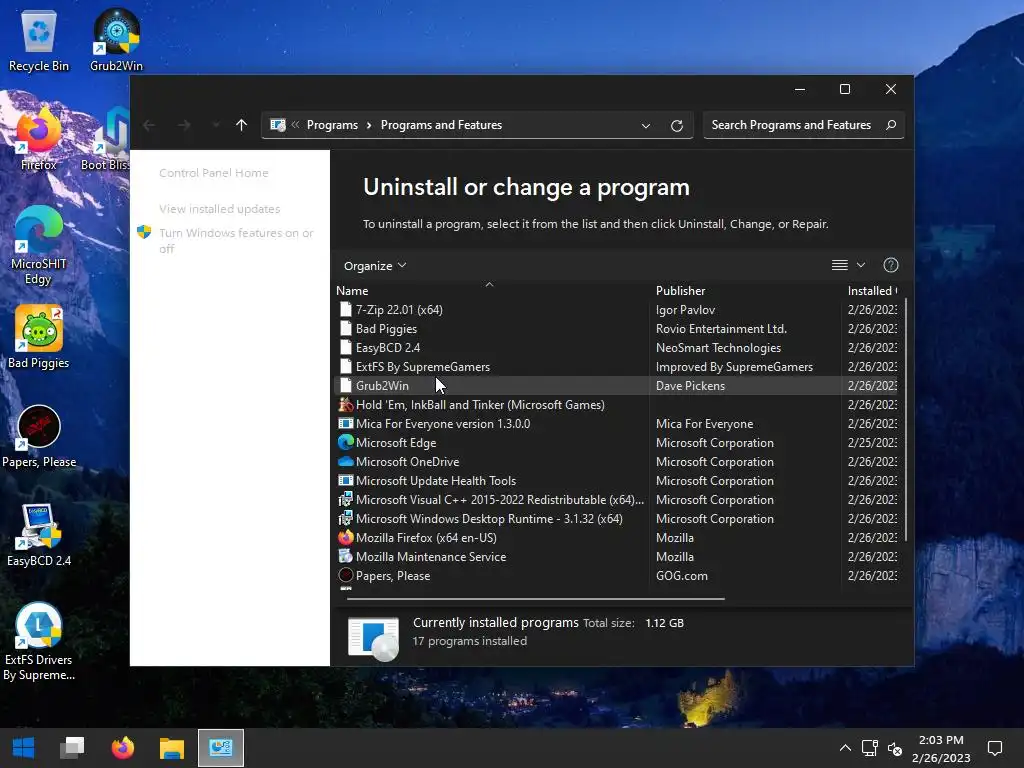Image resolution: width=1024 pixels, height=768 pixels.
Task: Click the Forward navigation arrow
Action: (x=184, y=125)
